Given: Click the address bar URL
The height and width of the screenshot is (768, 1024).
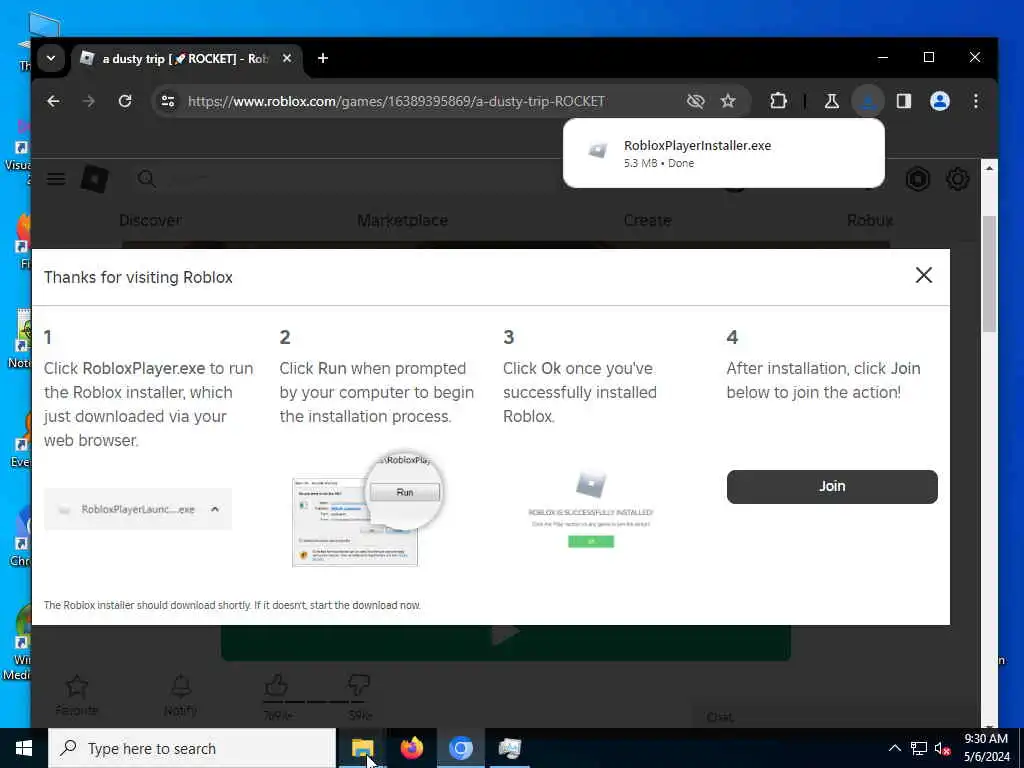Looking at the screenshot, I should (x=396, y=101).
